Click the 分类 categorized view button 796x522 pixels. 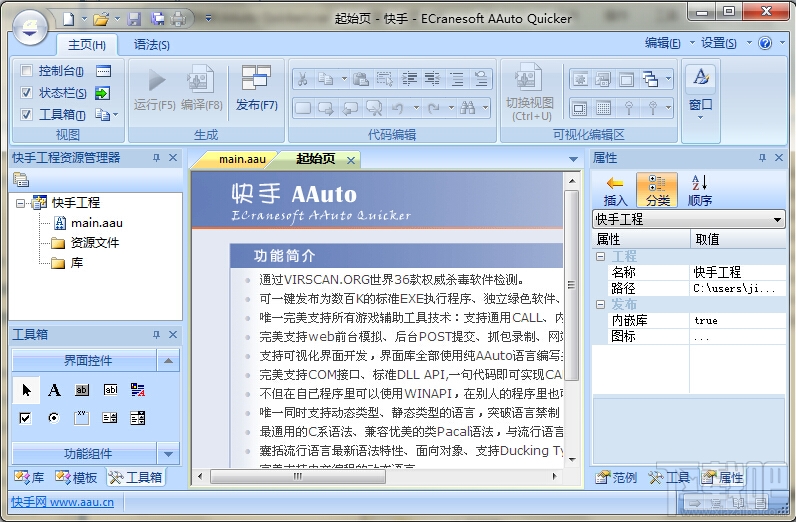[x=657, y=190]
